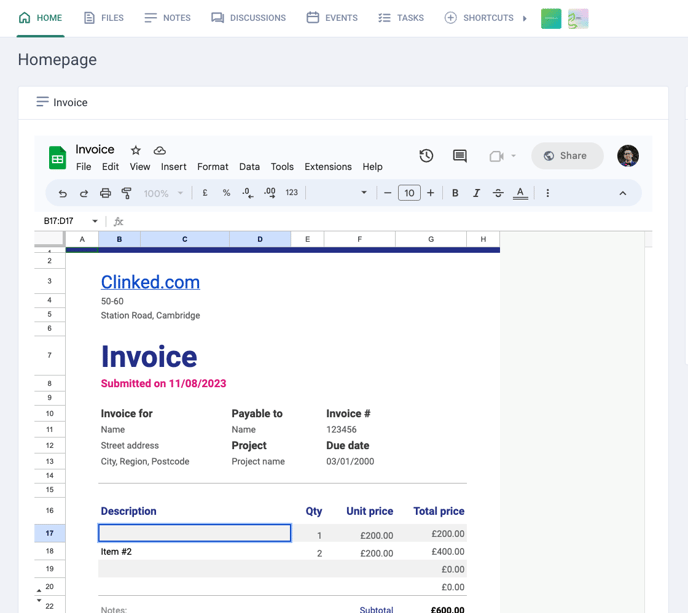Image resolution: width=688 pixels, height=613 pixels.
Task: Open the Edit menu
Action: [x=110, y=167]
